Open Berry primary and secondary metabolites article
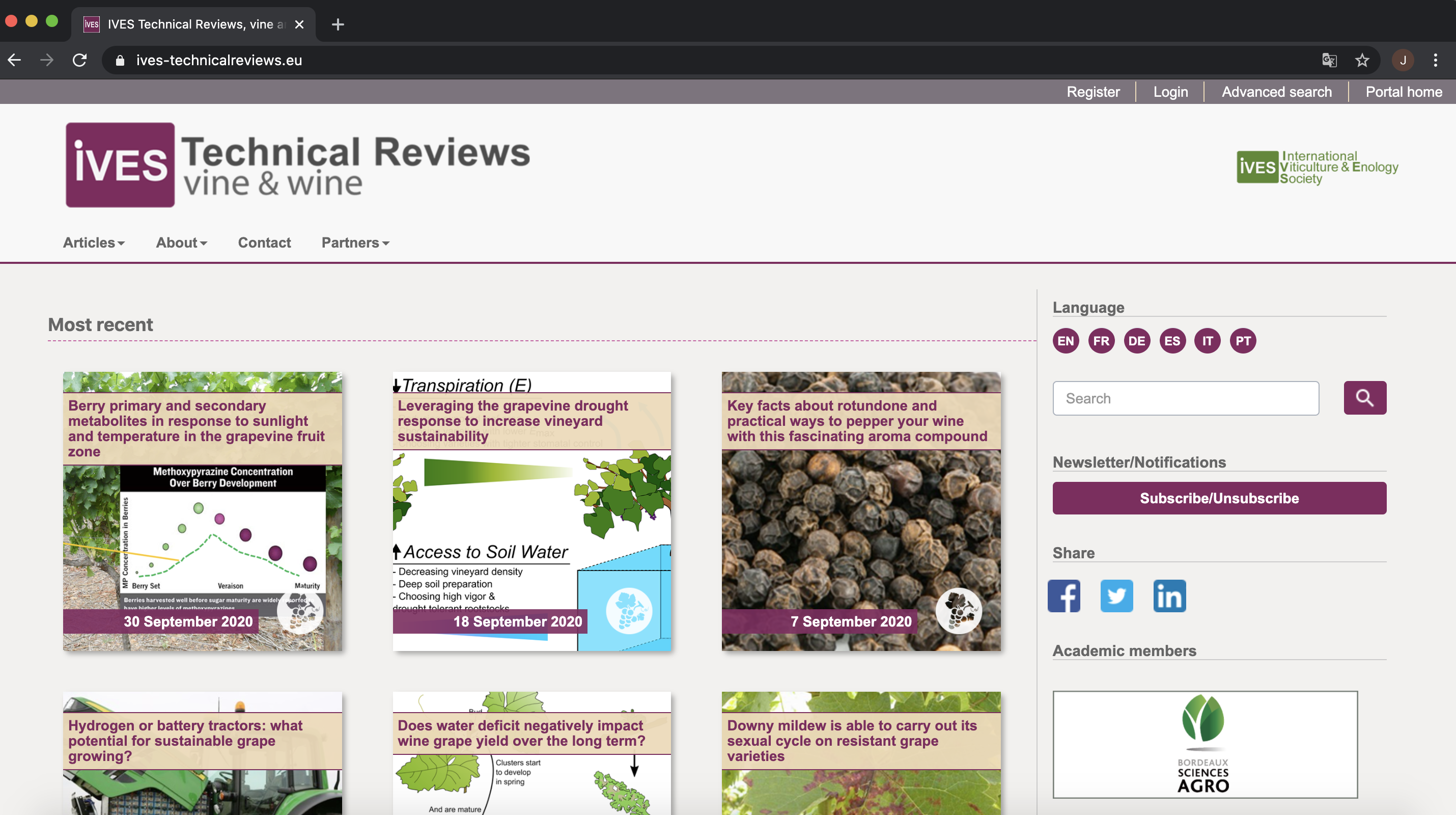Viewport: 1456px width, 815px height. tap(196, 428)
